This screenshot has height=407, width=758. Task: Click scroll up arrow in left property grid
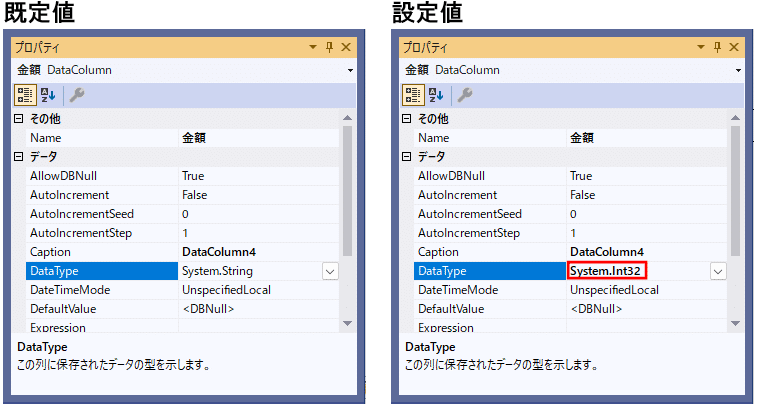(x=347, y=118)
